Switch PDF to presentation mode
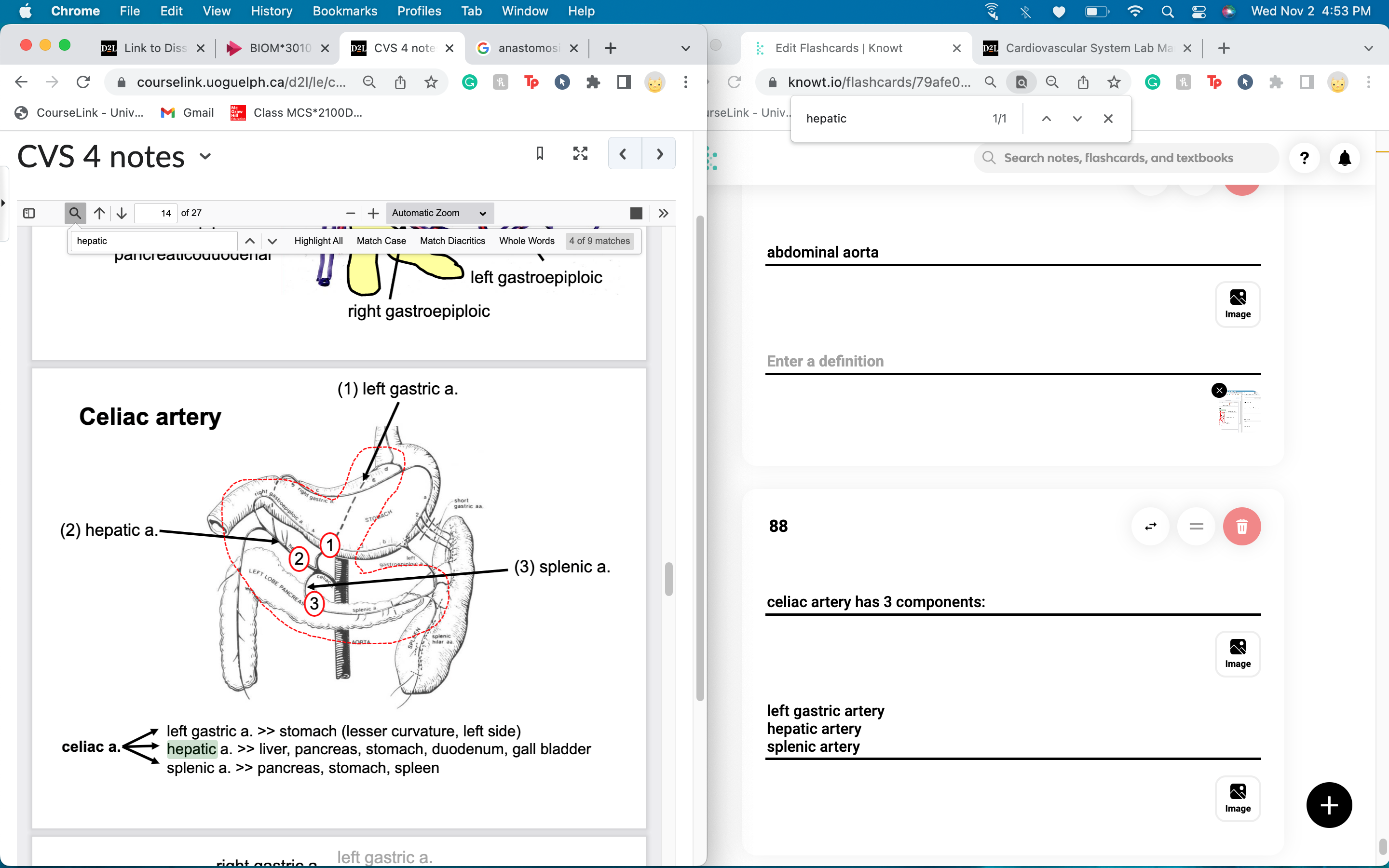The width and height of the screenshot is (1389, 868). click(636, 213)
